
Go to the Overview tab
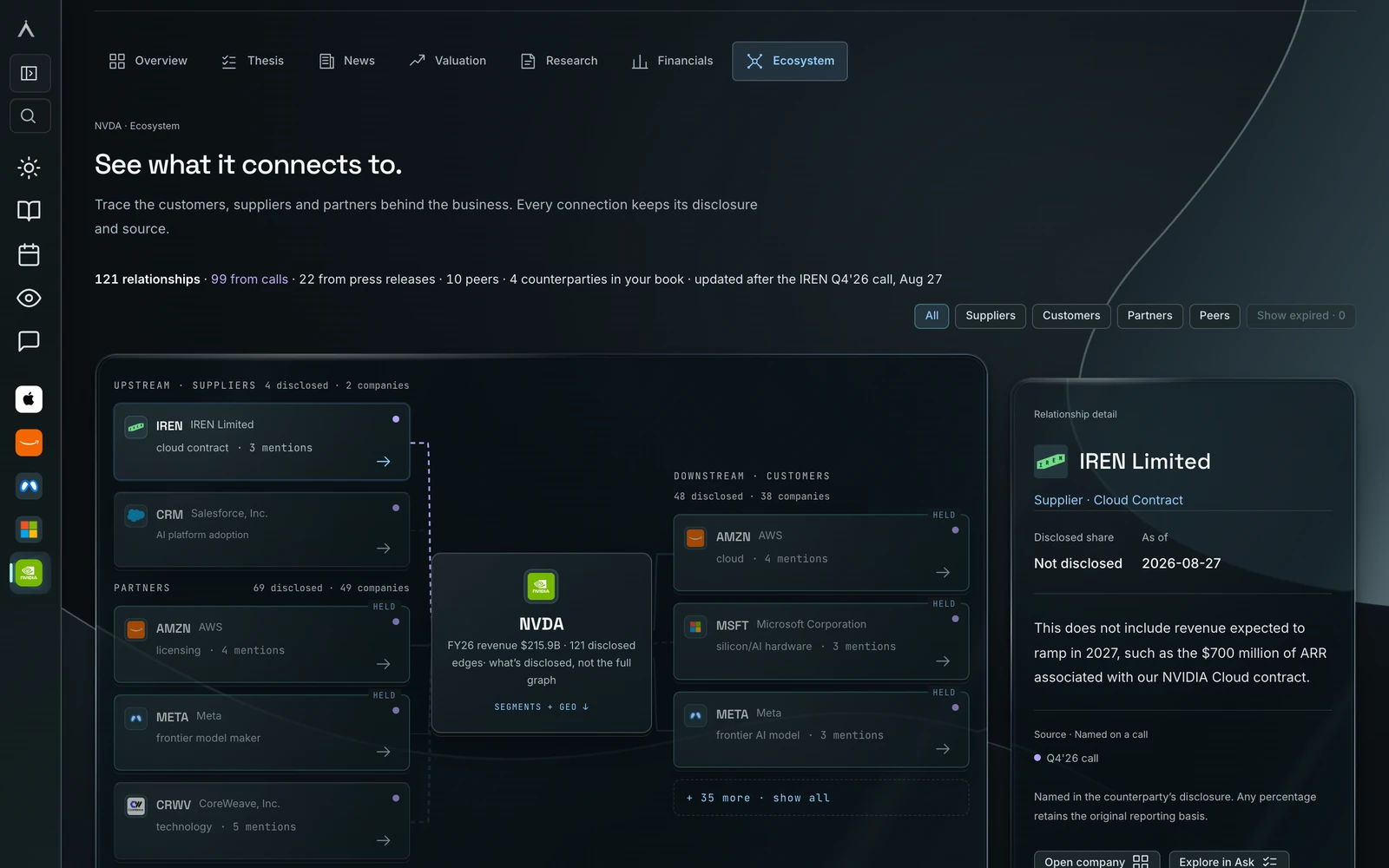(x=148, y=61)
